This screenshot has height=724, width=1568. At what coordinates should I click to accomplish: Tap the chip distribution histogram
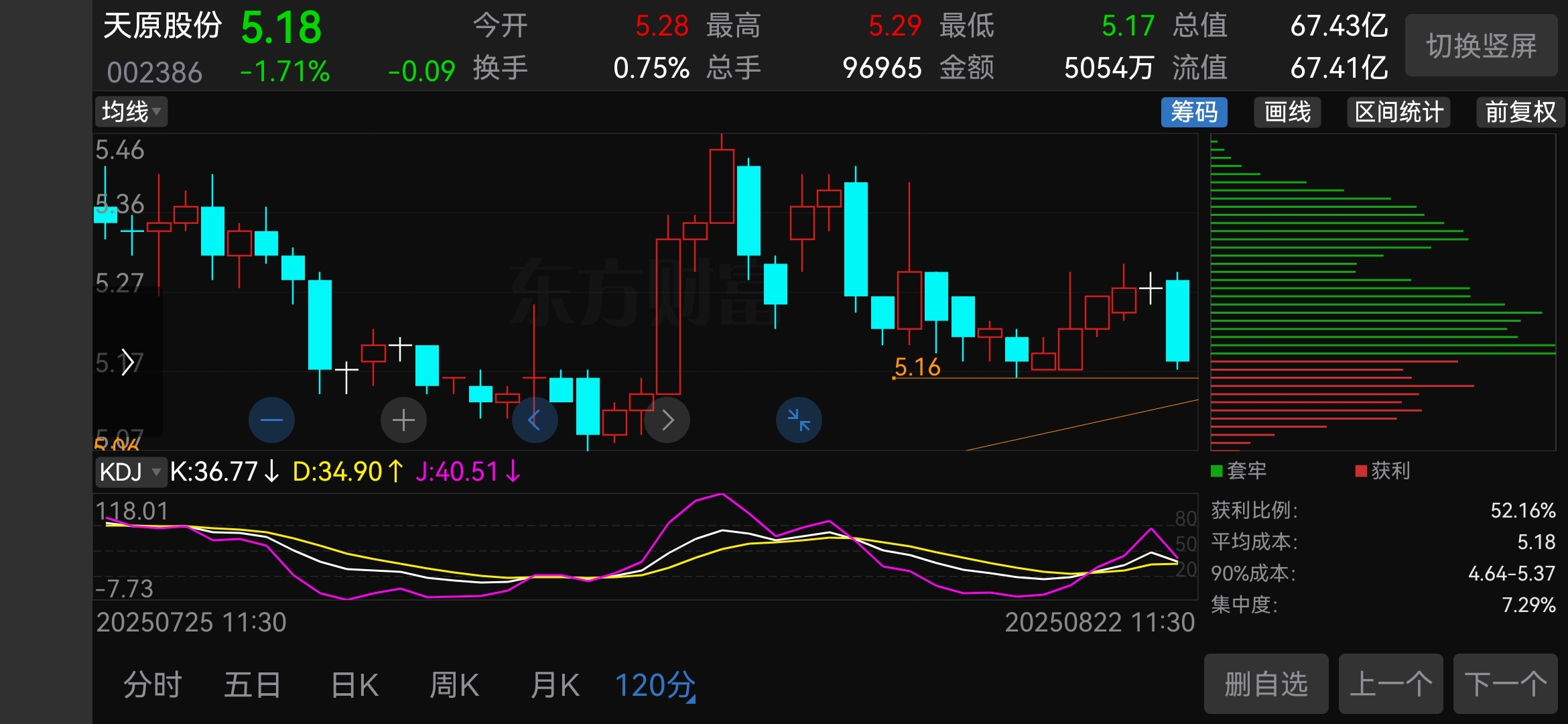click(x=1382, y=292)
